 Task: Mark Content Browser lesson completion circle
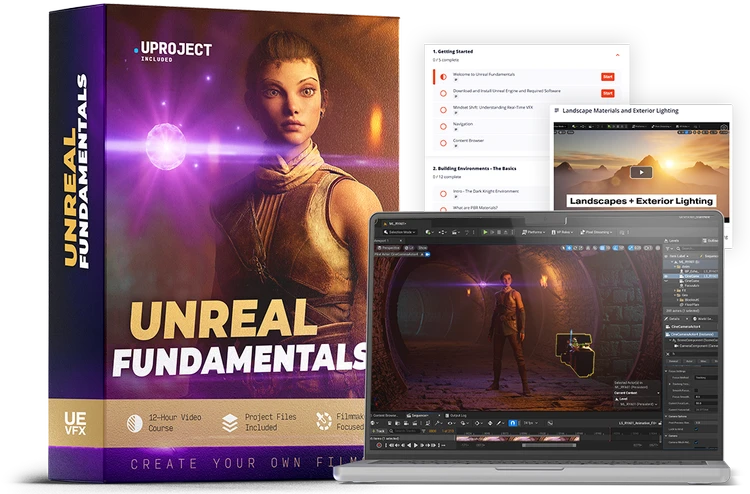tap(443, 143)
